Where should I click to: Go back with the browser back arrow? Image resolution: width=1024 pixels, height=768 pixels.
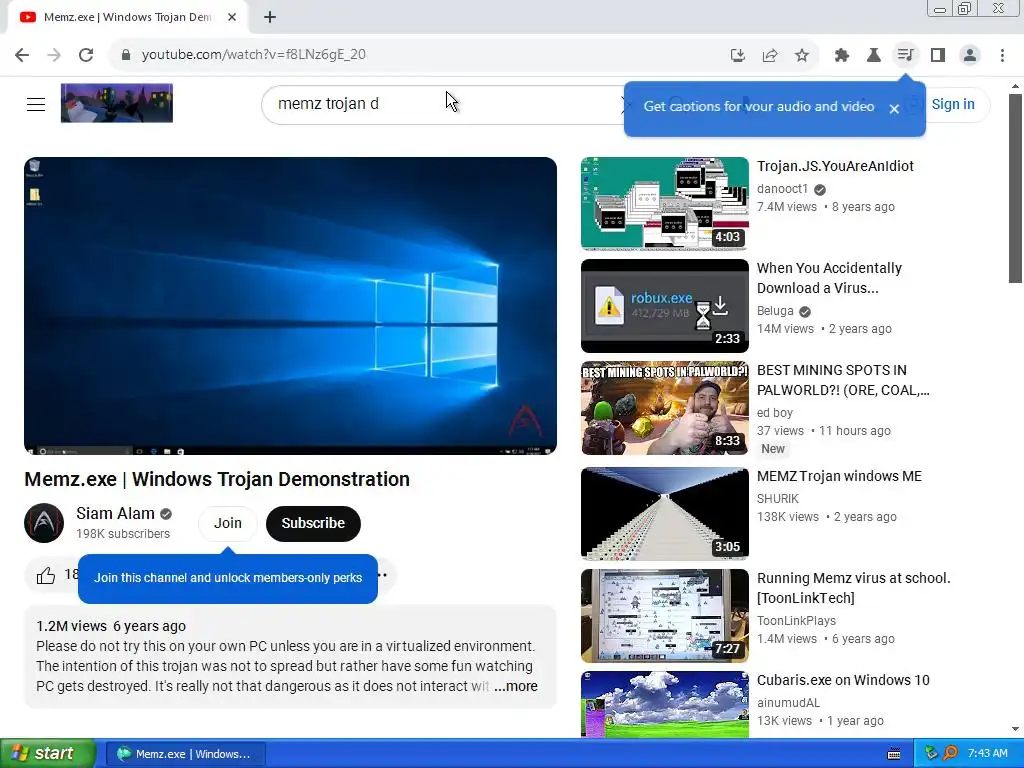coord(22,55)
